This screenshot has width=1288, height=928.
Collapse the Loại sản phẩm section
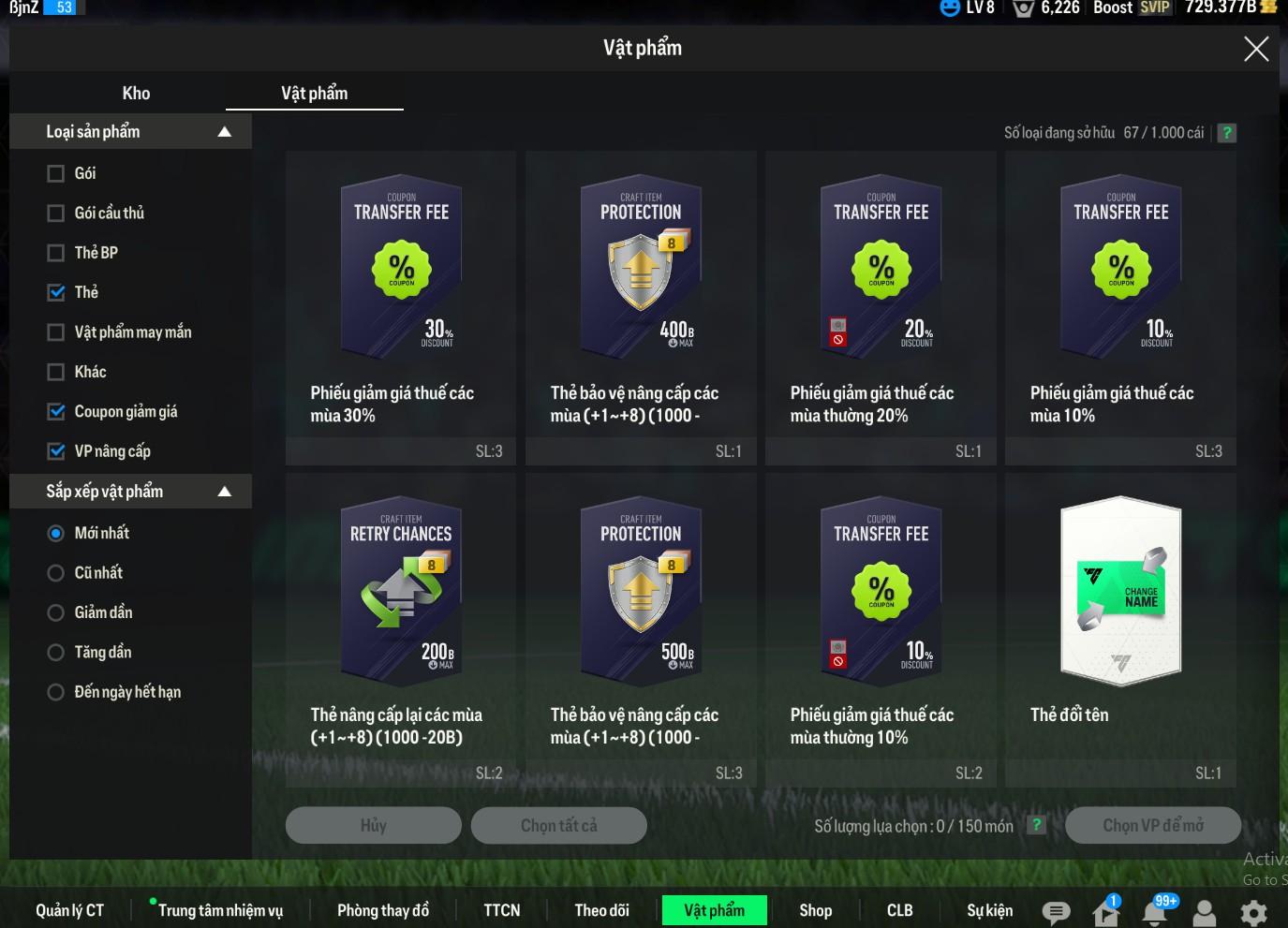224,132
